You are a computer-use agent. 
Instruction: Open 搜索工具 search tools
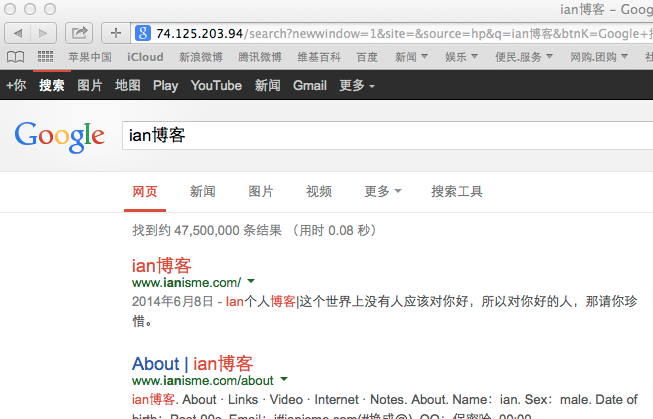click(457, 192)
